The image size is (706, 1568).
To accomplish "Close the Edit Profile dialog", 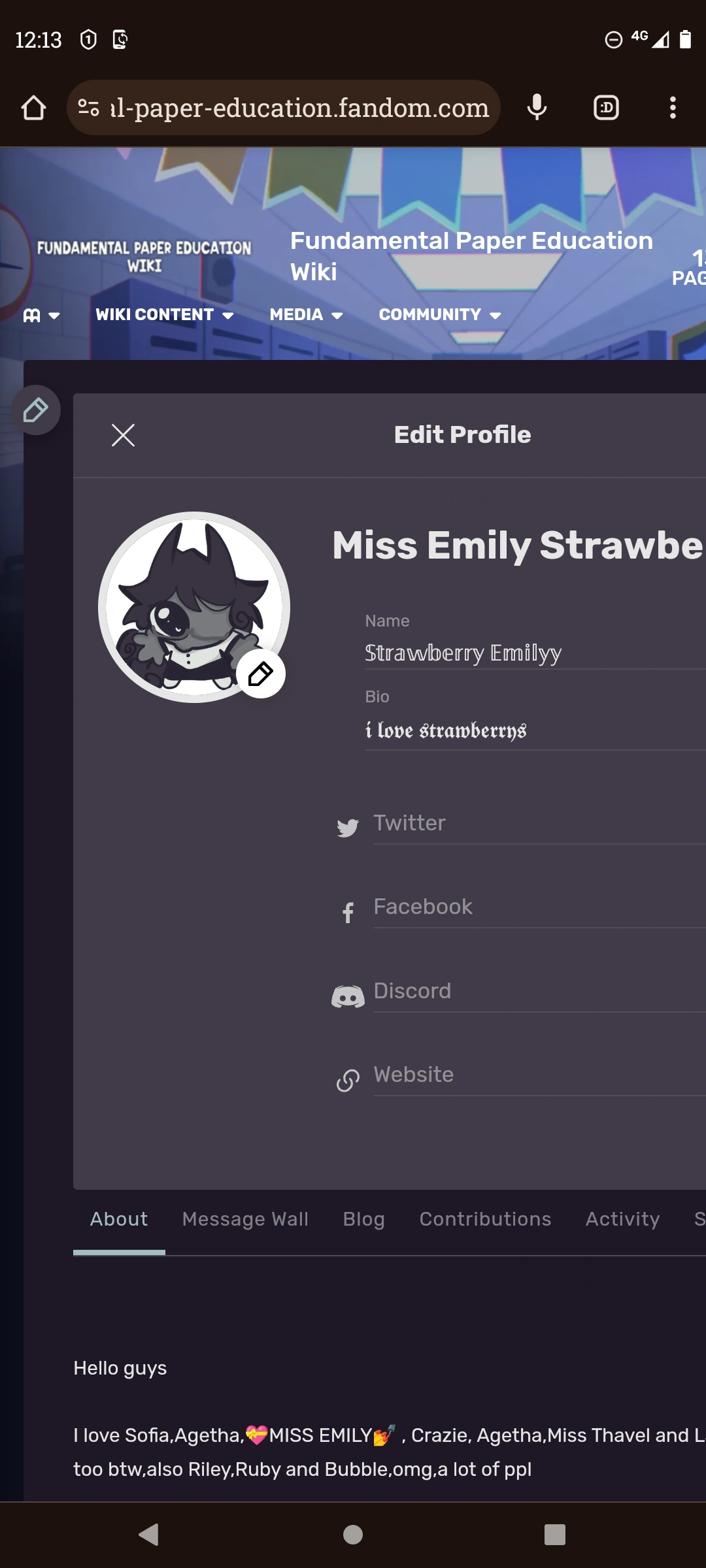I will (x=123, y=435).
